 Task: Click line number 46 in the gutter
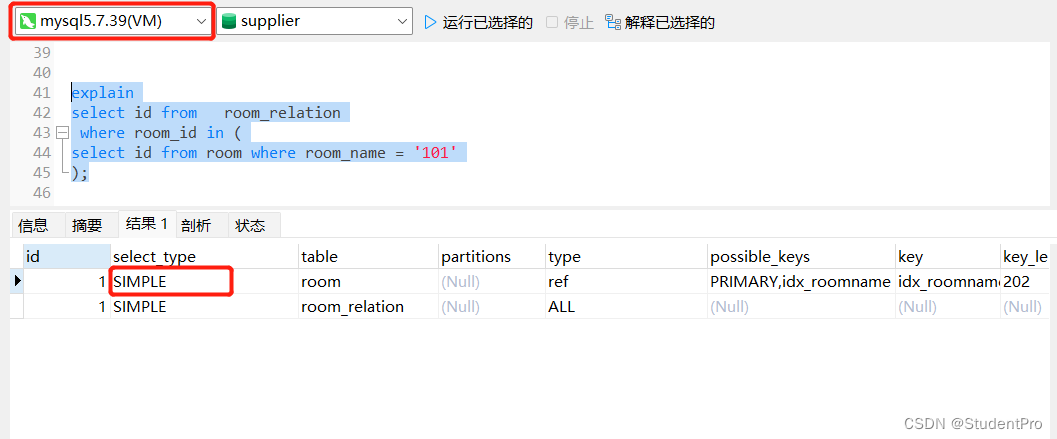click(42, 193)
